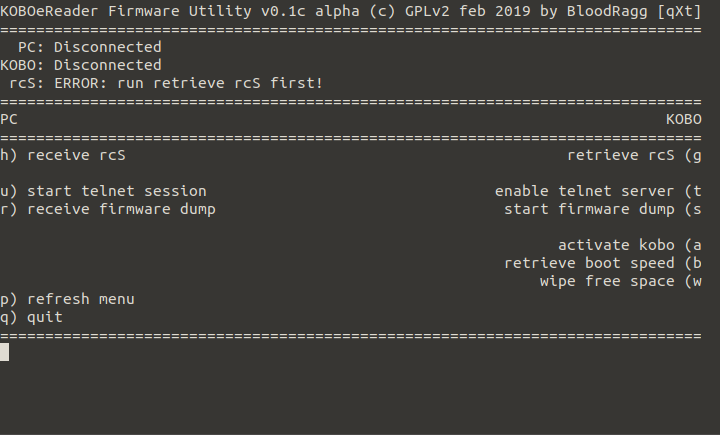720x435 pixels.
Task: Click the 'h) receive rcS' menu option
Action: pyautogui.click(x=63, y=155)
